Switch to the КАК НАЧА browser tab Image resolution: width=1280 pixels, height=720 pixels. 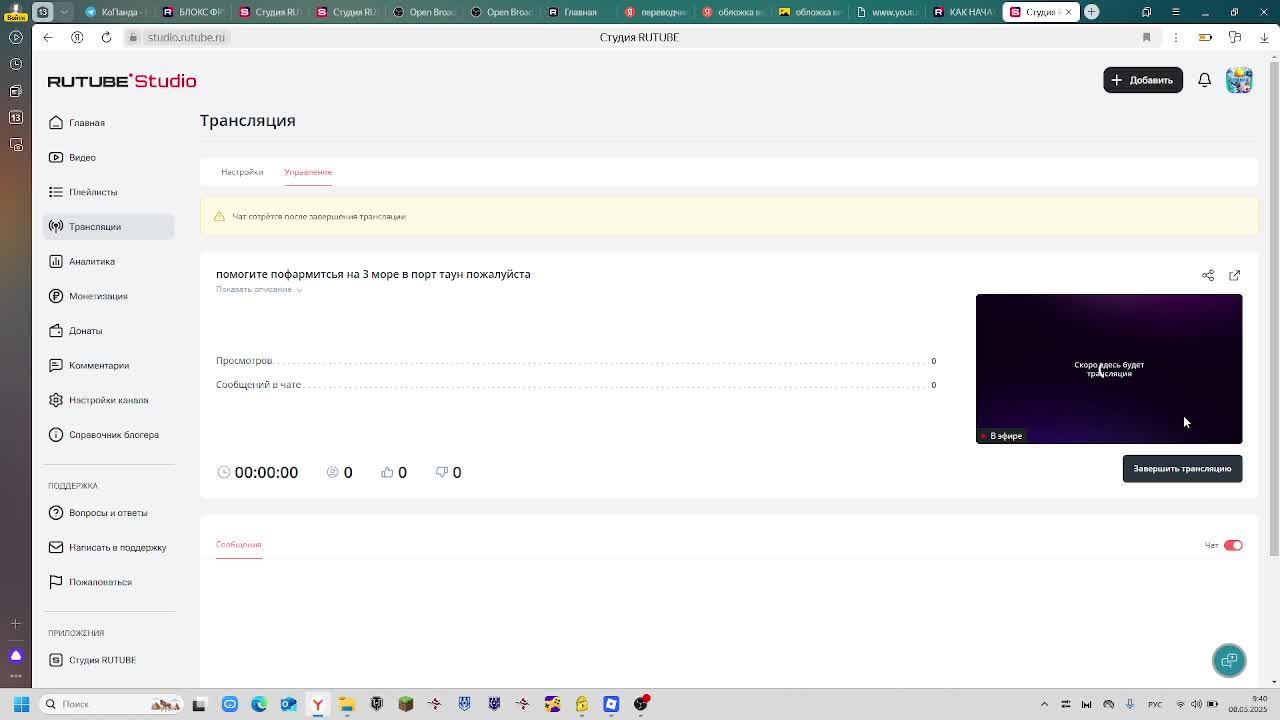[x=963, y=12]
